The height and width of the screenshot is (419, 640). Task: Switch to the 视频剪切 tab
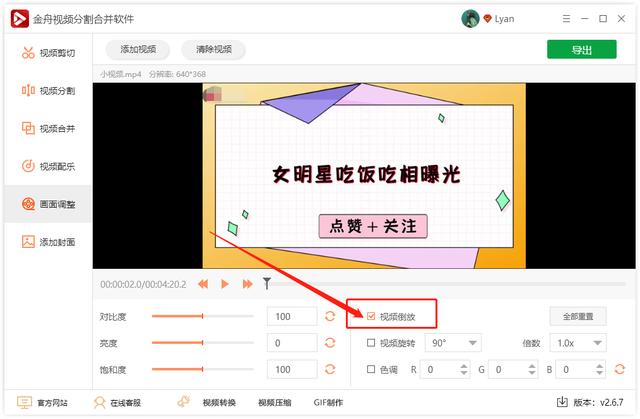point(47,53)
